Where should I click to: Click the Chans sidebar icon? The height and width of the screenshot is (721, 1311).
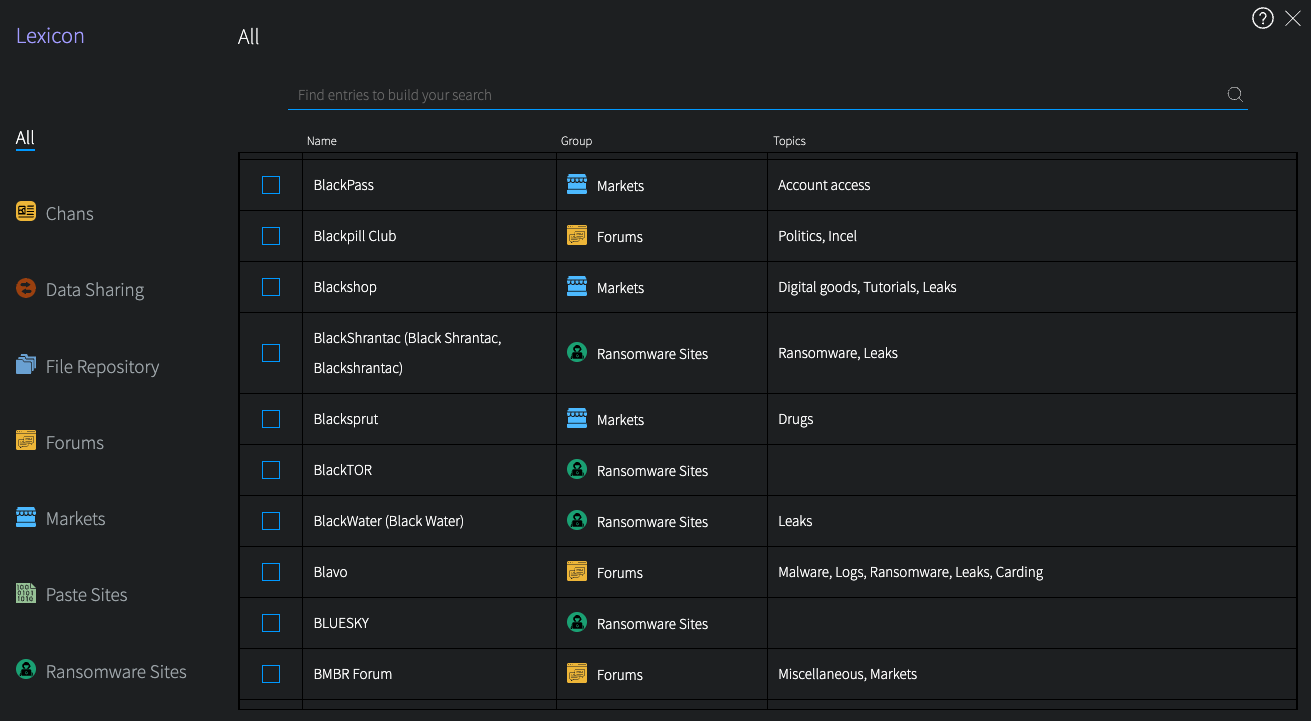click(26, 212)
